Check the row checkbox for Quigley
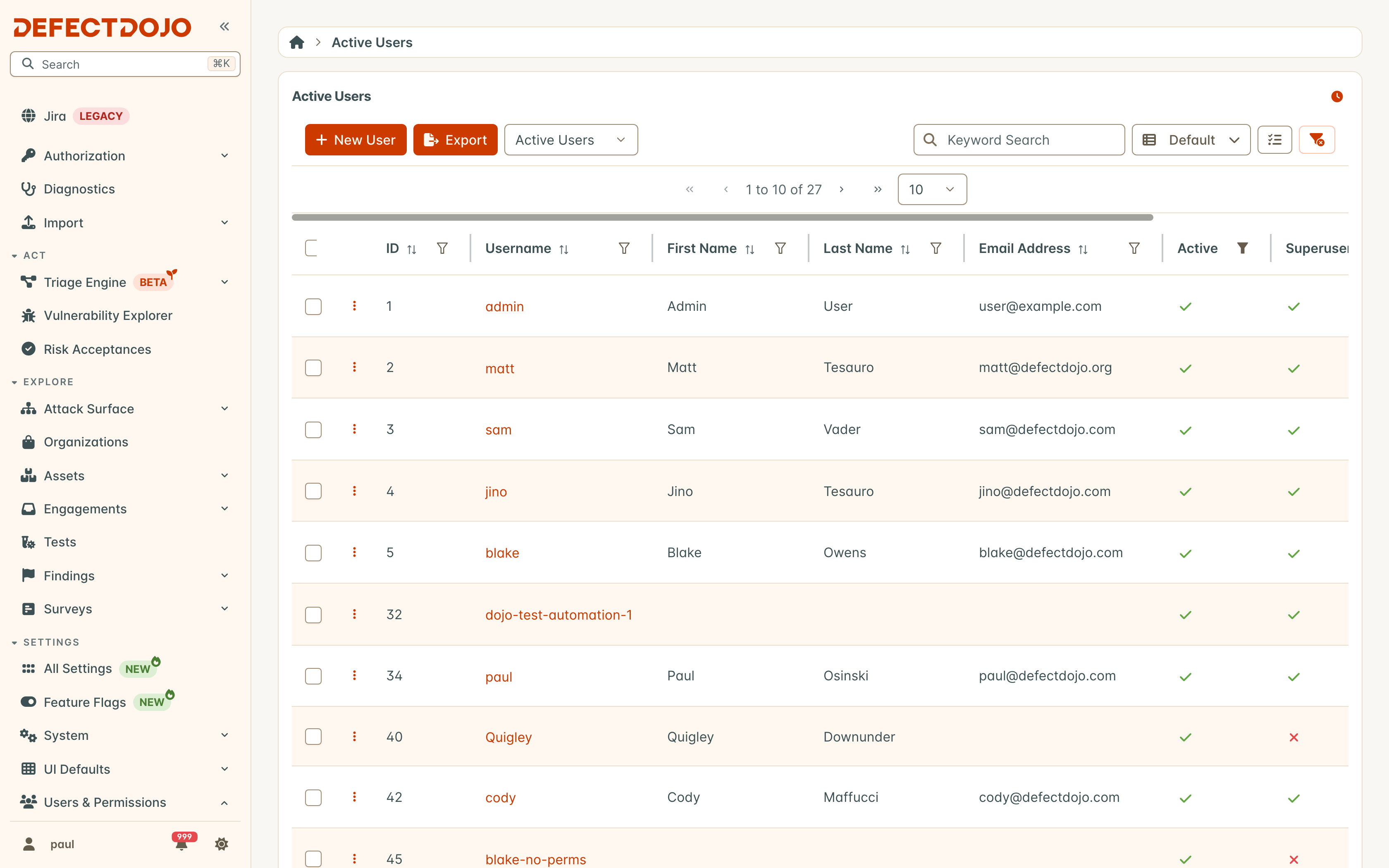Viewport: 1389px width, 868px height. [313, 737]
